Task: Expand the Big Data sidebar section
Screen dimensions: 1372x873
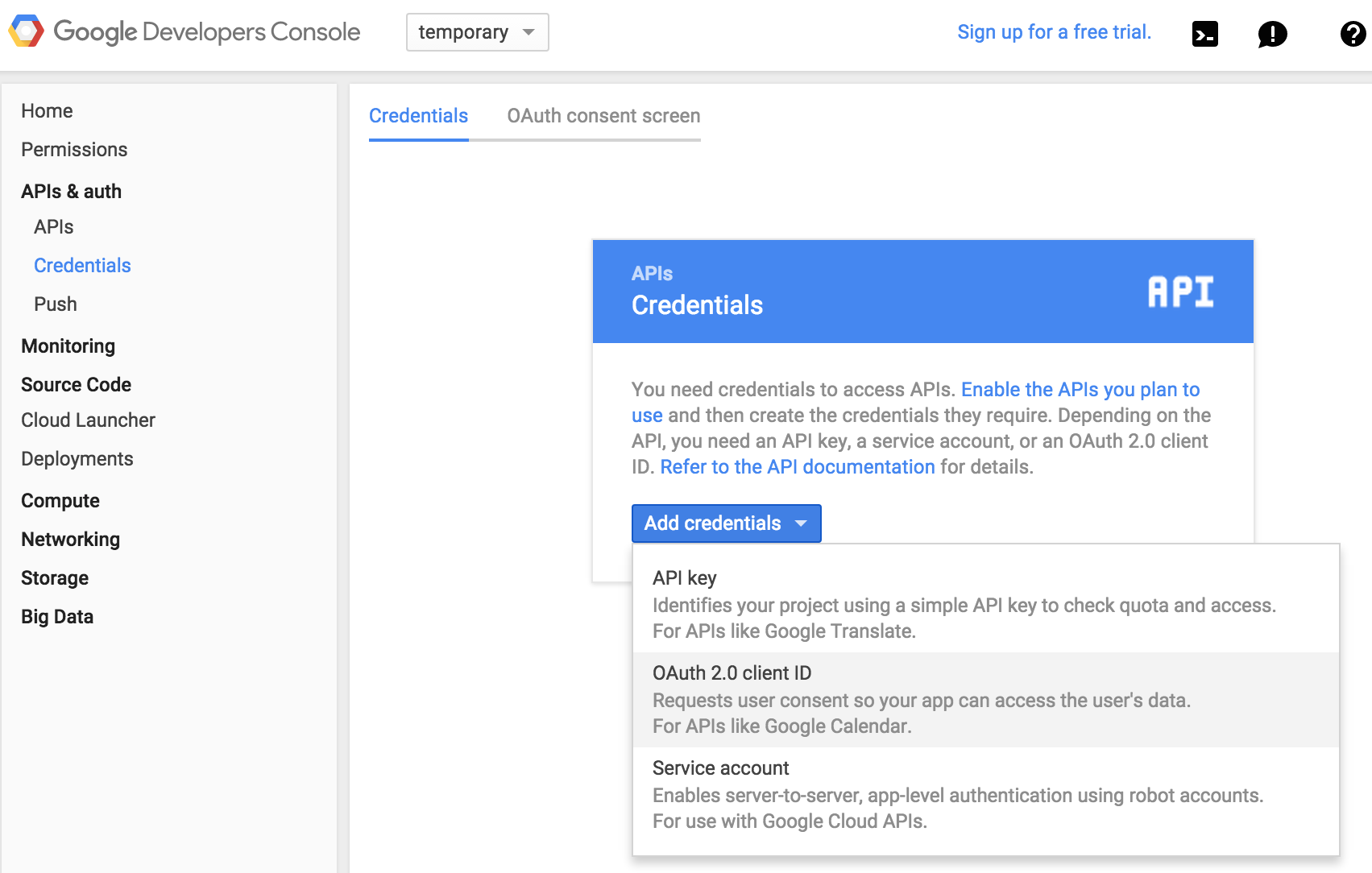Action: tap(57, 617)
